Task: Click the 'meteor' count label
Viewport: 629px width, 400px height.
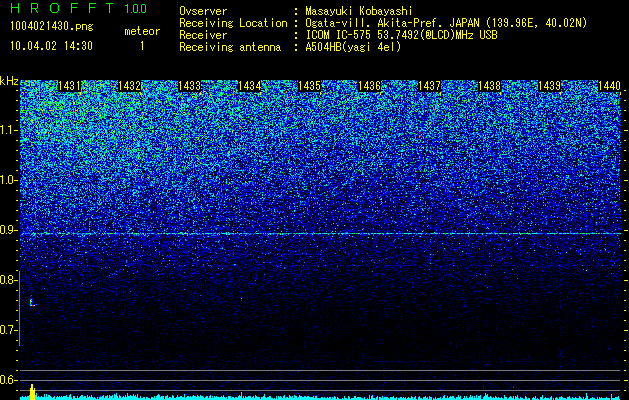Action: pyautogui.click(x=142, y=31)
